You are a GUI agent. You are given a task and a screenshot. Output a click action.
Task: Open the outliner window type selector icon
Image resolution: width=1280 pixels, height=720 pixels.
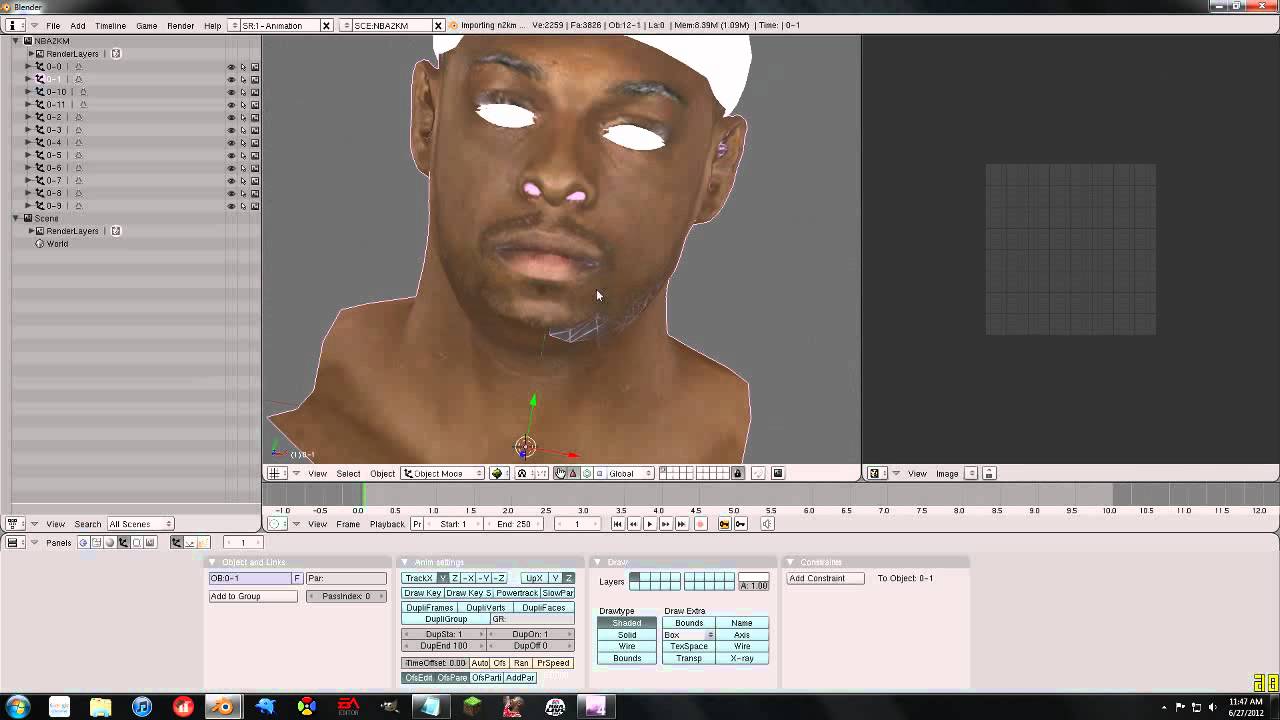pos(14,524)
